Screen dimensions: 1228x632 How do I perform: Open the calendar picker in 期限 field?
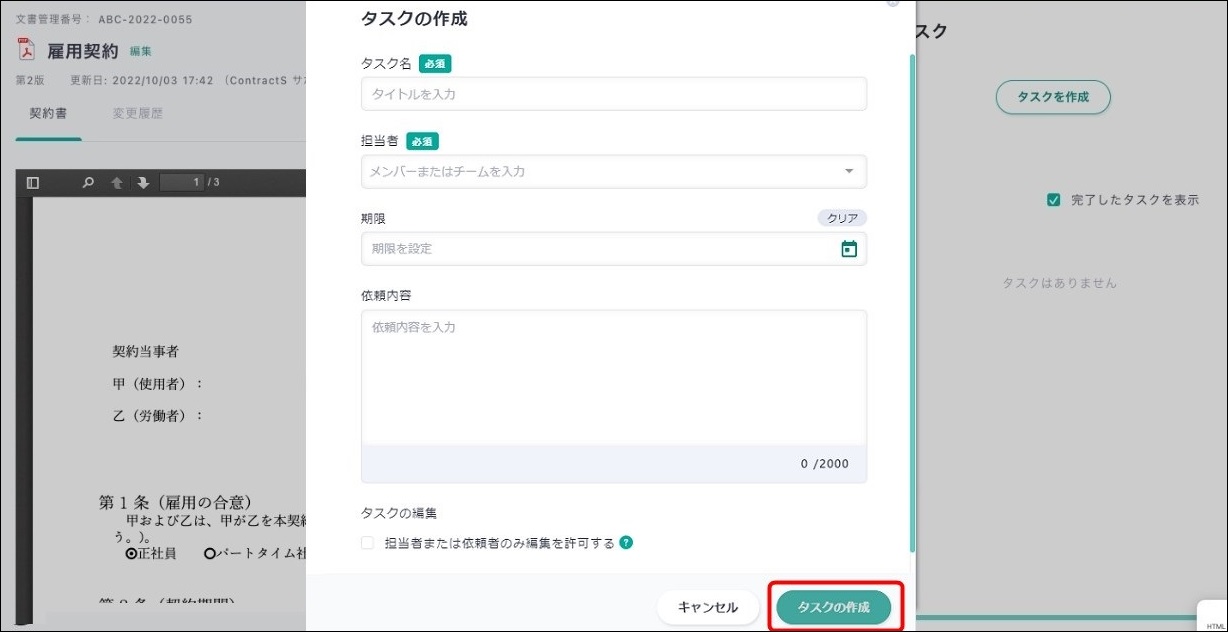[x=849, y=249]
